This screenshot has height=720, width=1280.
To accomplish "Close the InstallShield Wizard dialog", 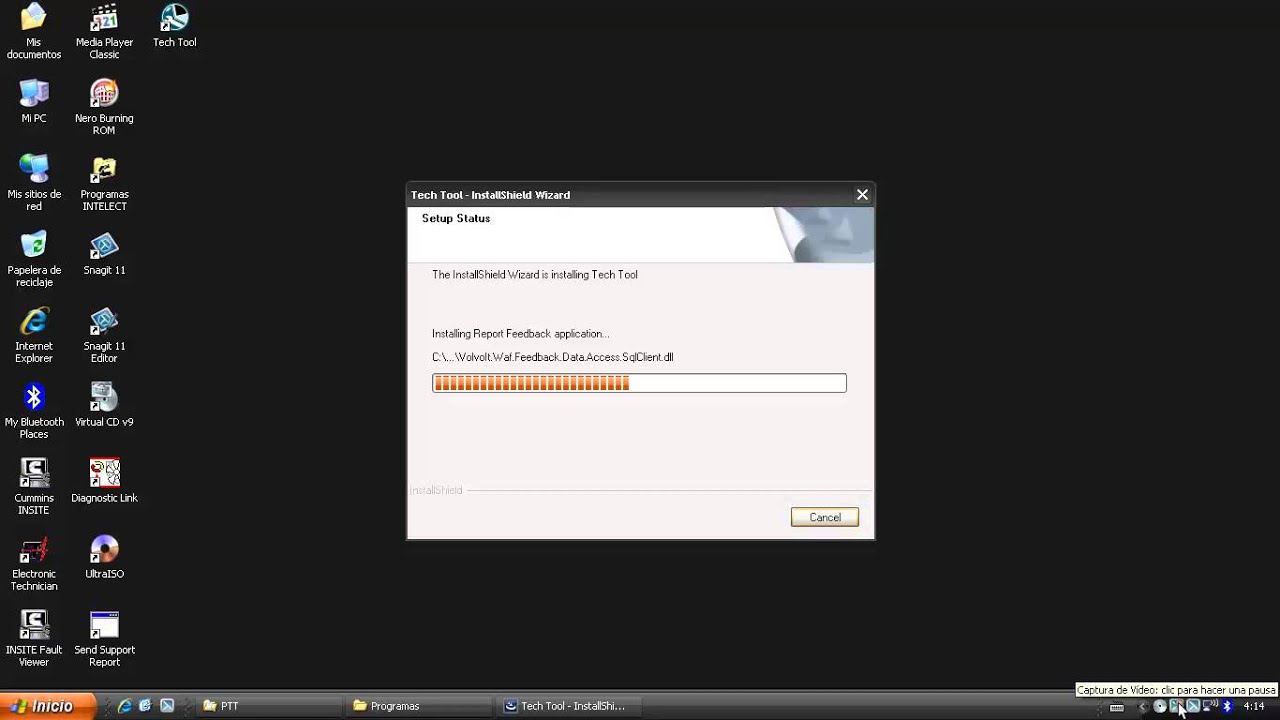I will click(862, 195).
